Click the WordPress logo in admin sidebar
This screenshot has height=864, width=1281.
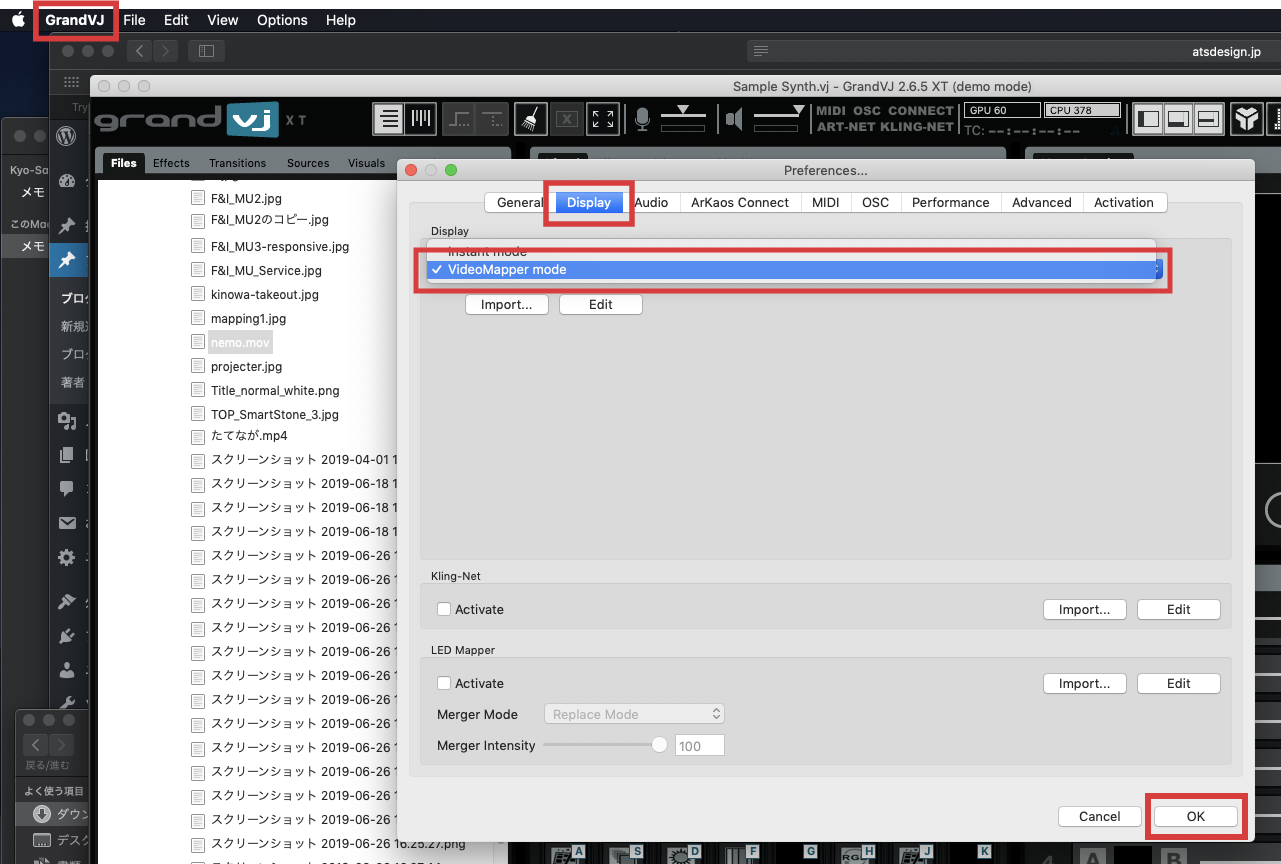[67, 135]
